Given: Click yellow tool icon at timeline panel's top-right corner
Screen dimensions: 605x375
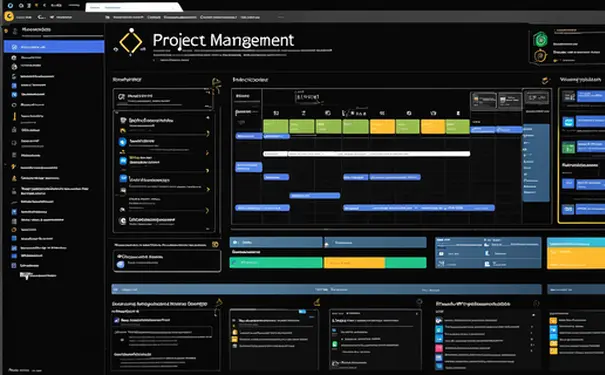Looking at the screenshot, I should 545,80.
